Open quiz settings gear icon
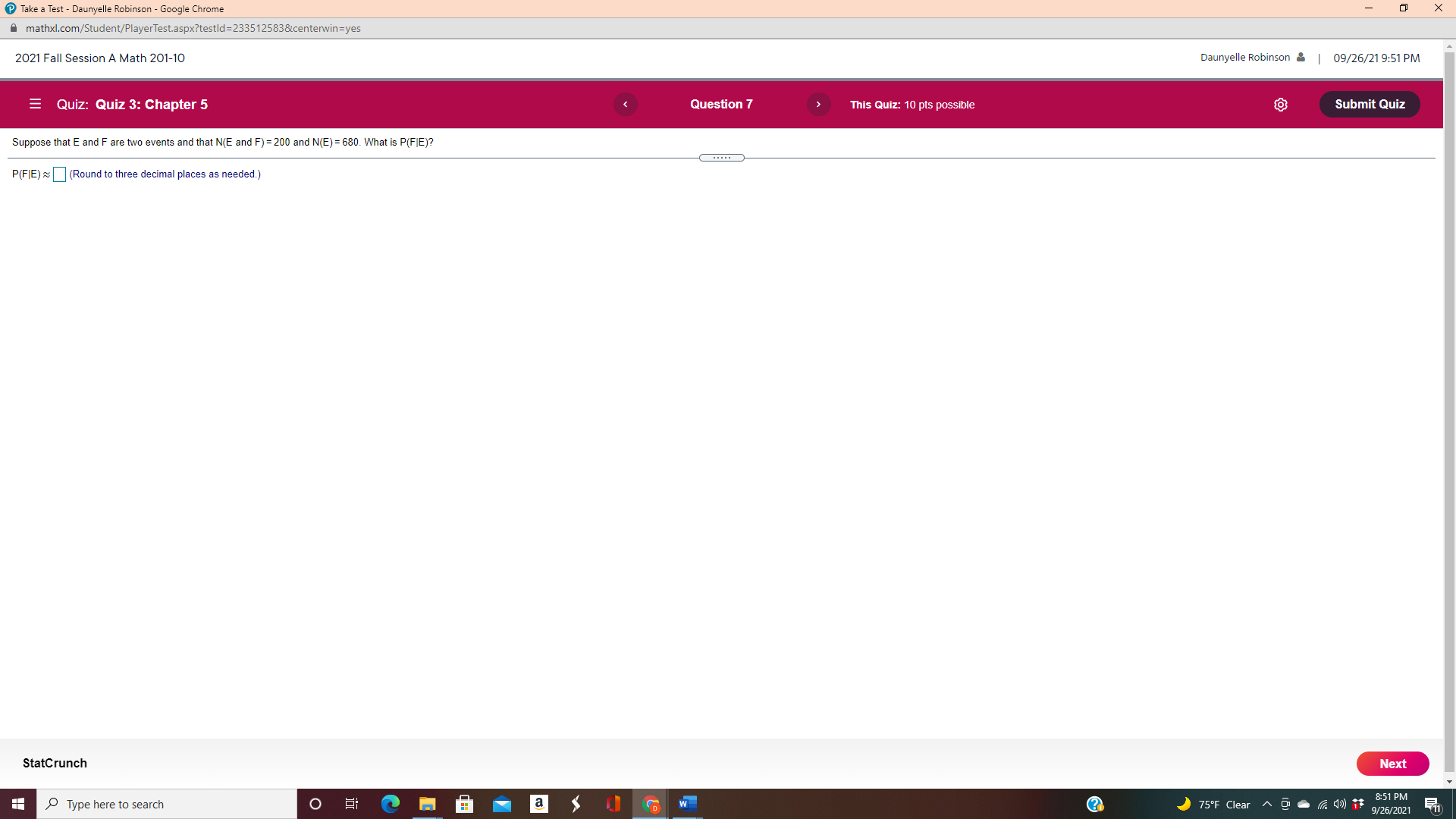 [1280, 105]
